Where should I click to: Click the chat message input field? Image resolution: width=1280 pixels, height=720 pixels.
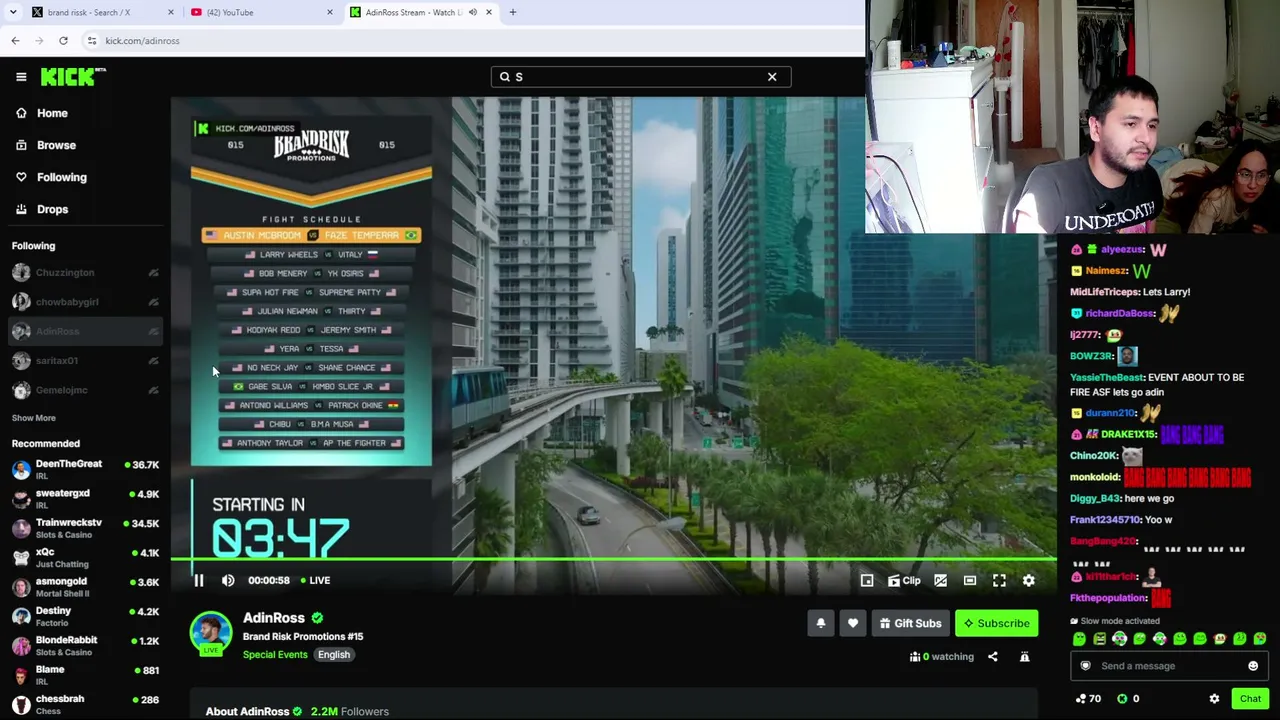(1168, 666)
